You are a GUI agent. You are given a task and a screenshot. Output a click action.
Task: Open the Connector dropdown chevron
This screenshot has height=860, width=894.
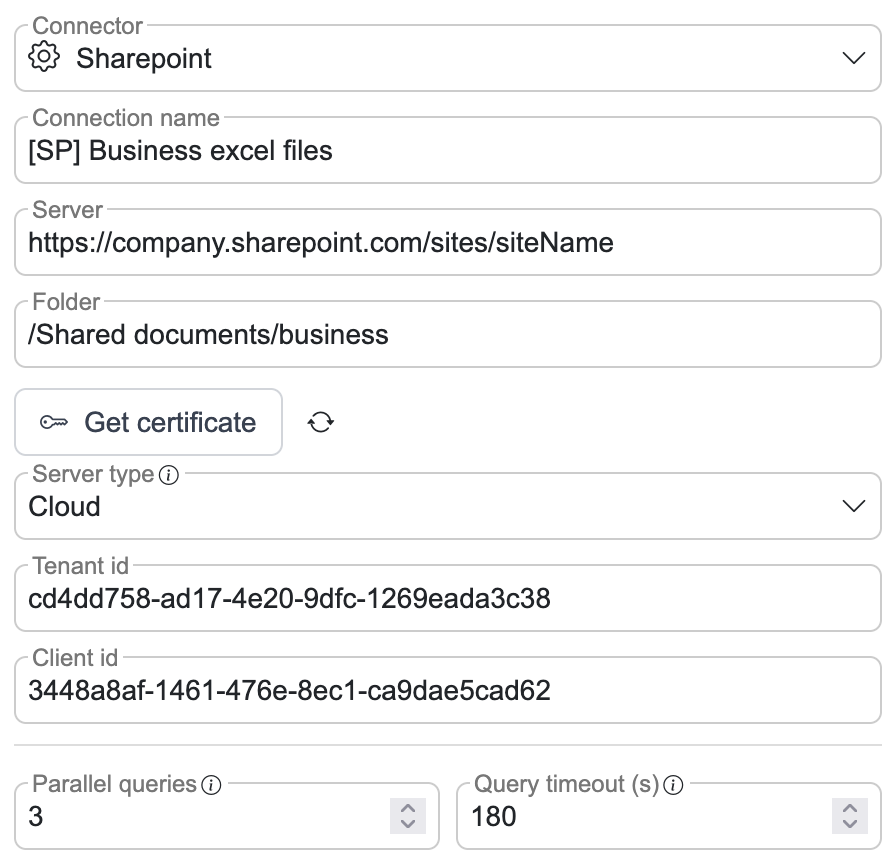[853, 58]
